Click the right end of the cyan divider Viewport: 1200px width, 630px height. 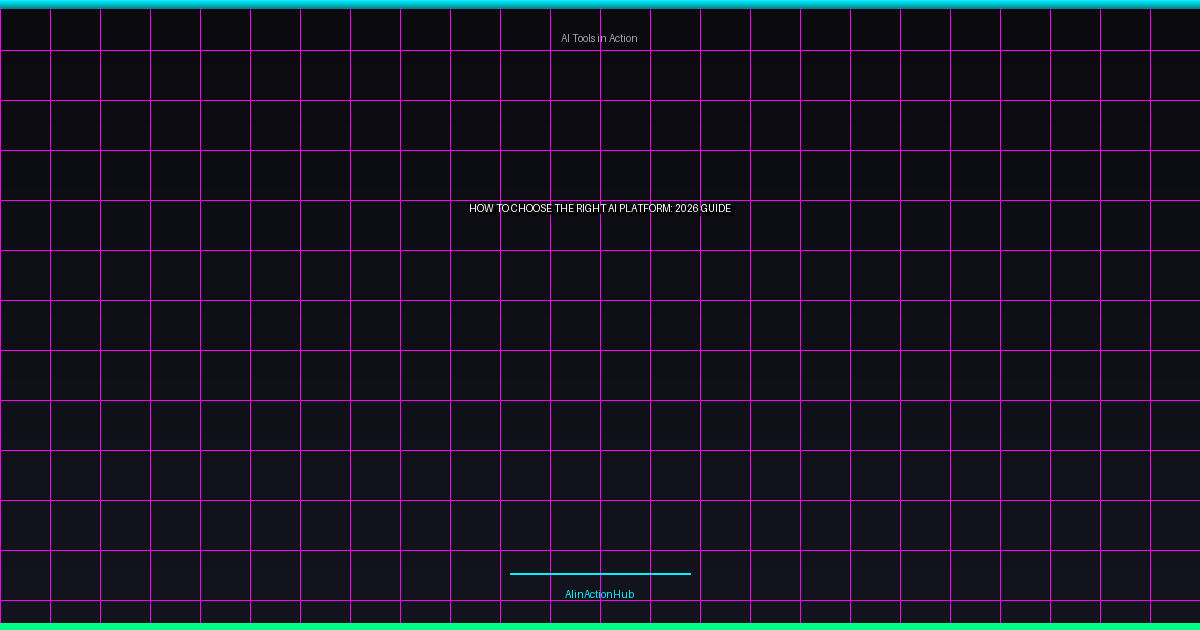[688, 574]
